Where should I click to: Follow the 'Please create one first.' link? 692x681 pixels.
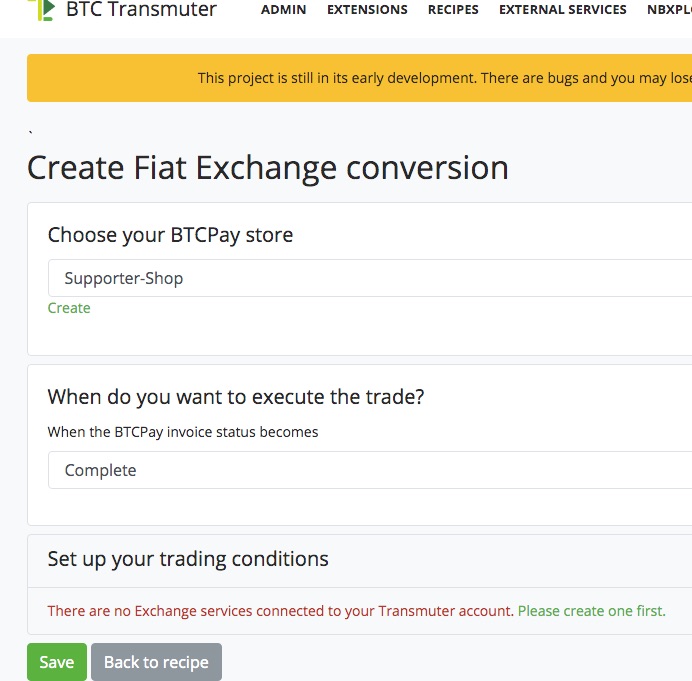[591, 611]
